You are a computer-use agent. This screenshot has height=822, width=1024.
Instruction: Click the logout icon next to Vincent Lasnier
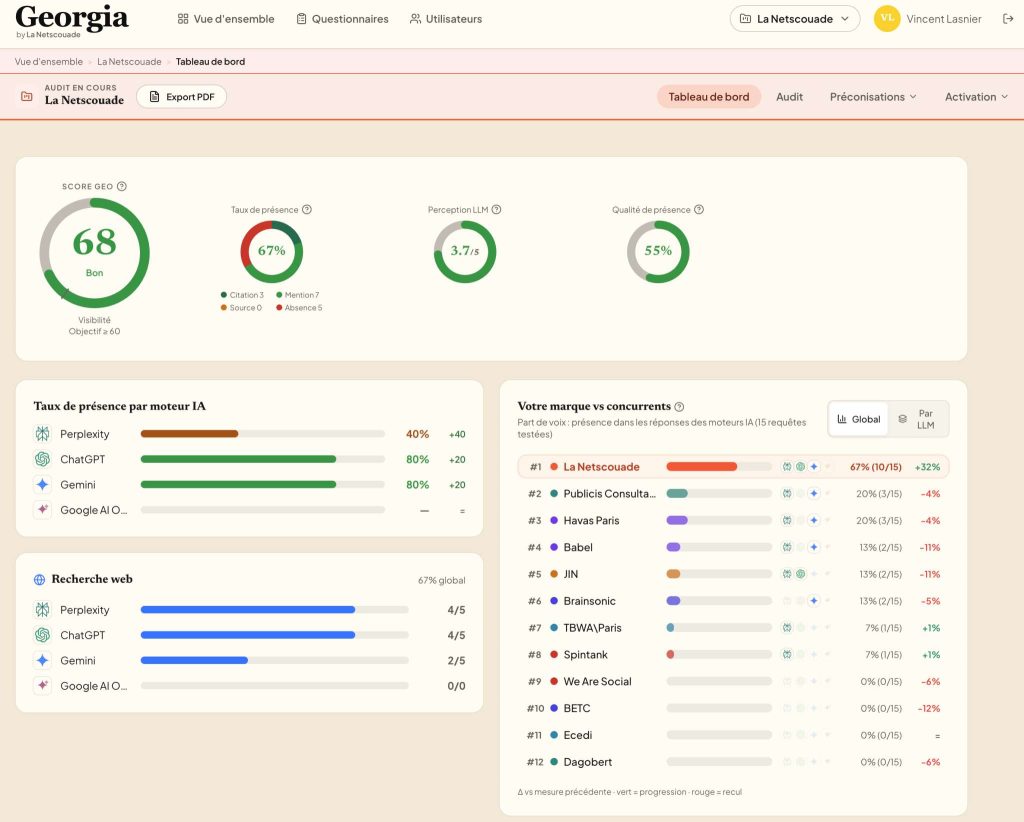[1008, 19]
